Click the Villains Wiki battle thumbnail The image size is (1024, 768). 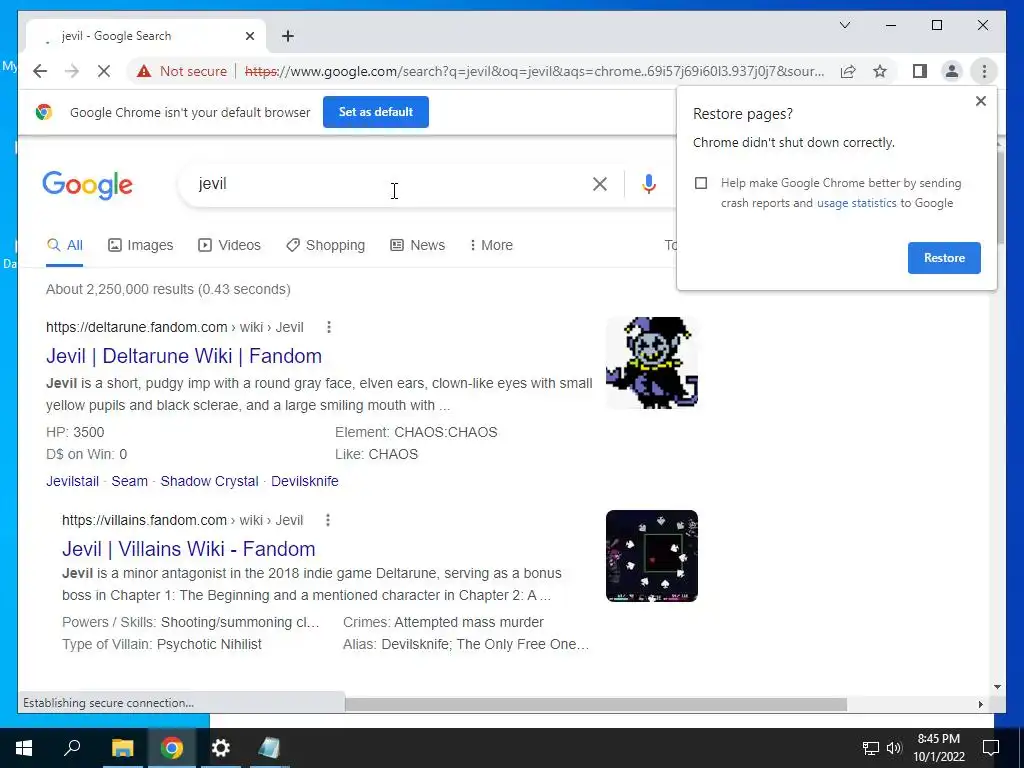(651, 556)
